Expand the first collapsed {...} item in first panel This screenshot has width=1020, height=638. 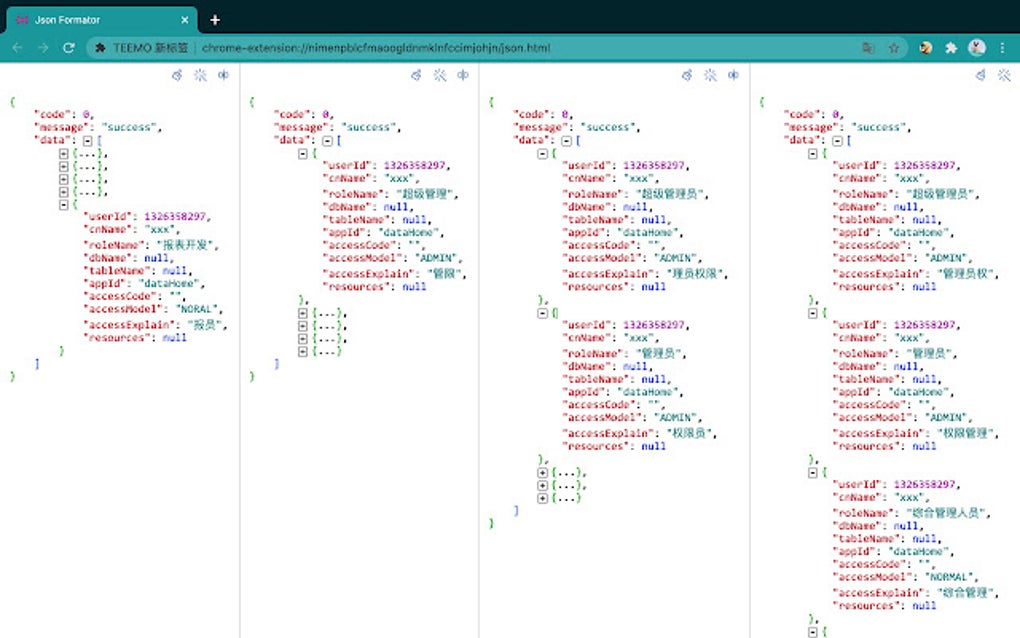tap(63, 154)
